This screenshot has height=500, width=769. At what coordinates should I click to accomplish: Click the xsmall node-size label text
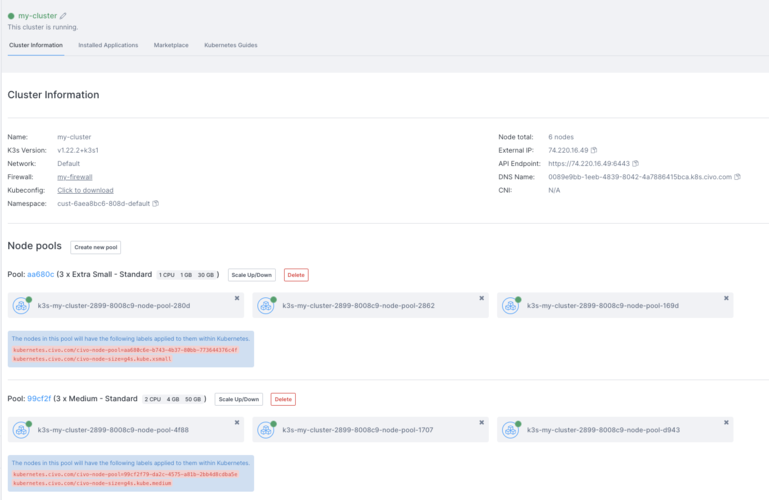click(x=92, y=359)
